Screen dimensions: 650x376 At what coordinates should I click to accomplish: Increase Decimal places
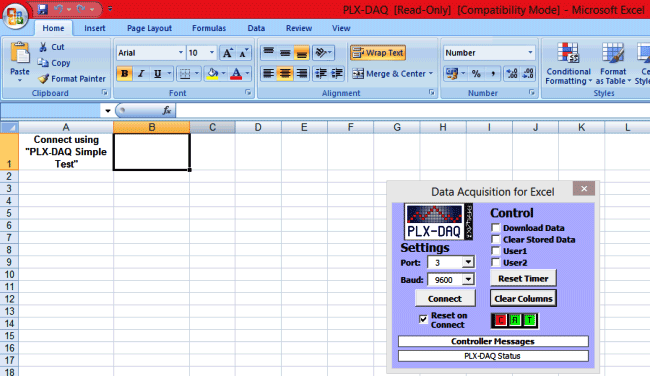pos(512,74)
